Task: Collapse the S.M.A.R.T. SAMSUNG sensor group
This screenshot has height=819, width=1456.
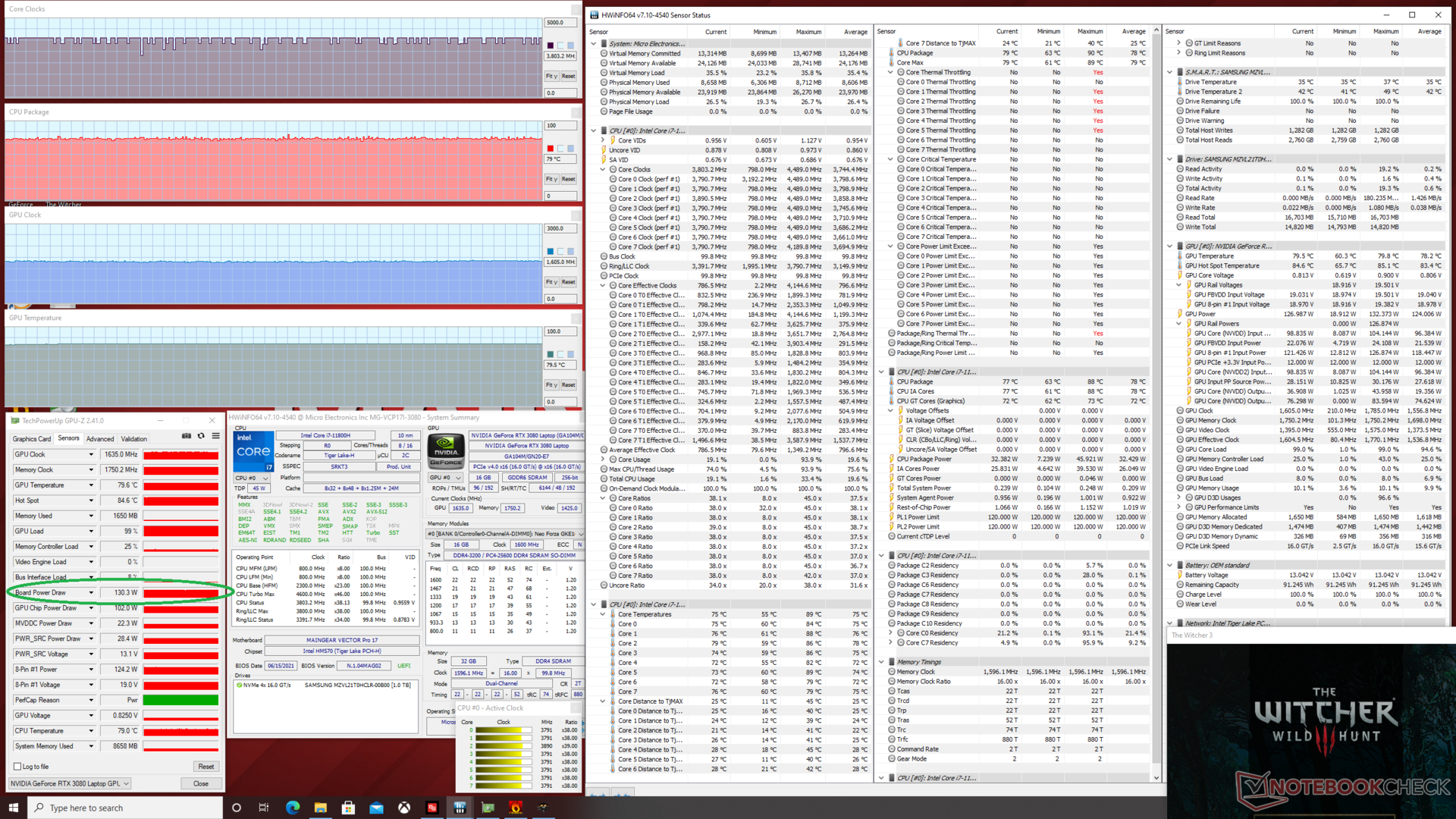Action: [x=1170, y=72]
